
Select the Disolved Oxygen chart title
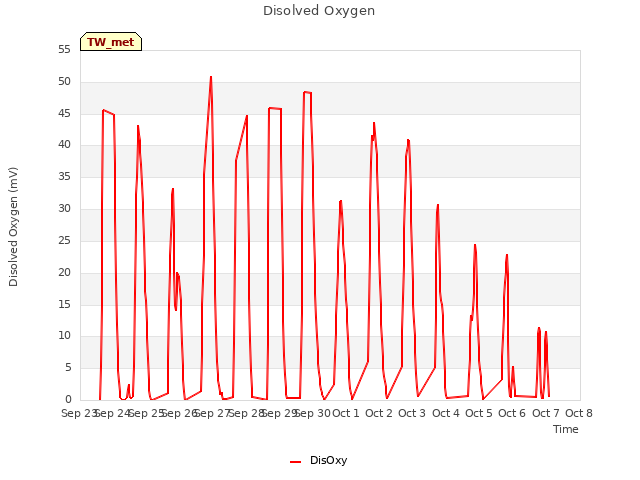coord(319,11)
